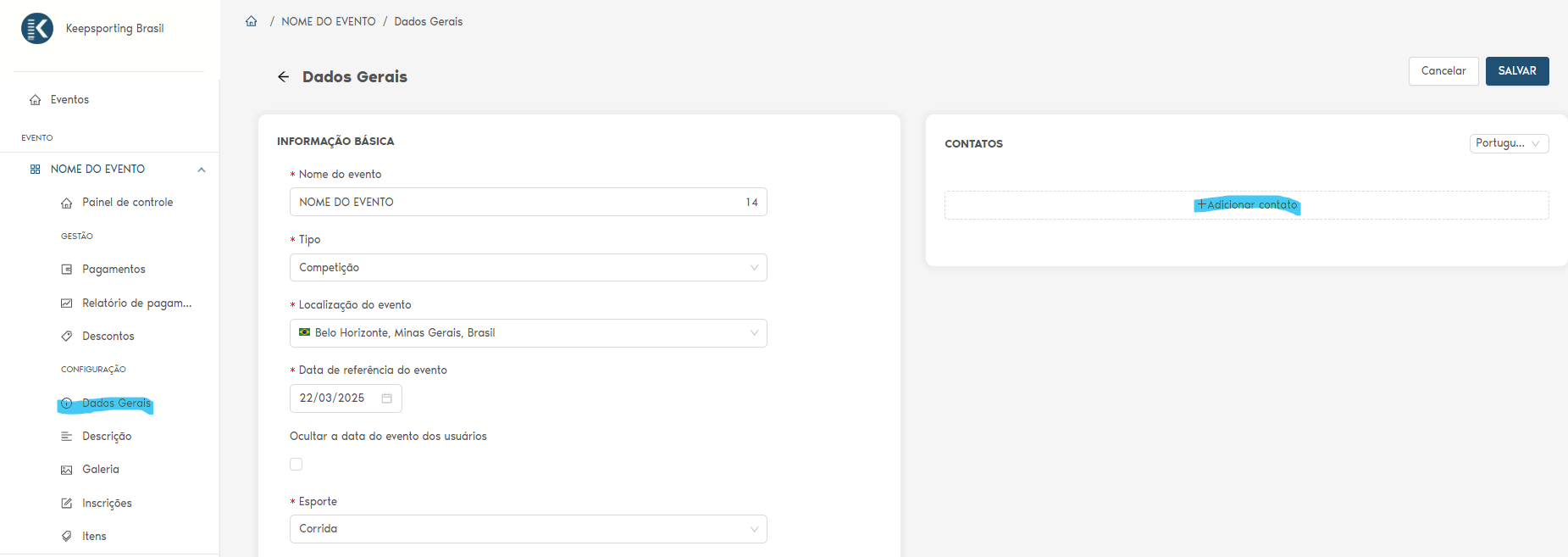Screen dimensions: 1568x557
Task: Click the Descontos tag icon
Action: (x=67, y=337)
